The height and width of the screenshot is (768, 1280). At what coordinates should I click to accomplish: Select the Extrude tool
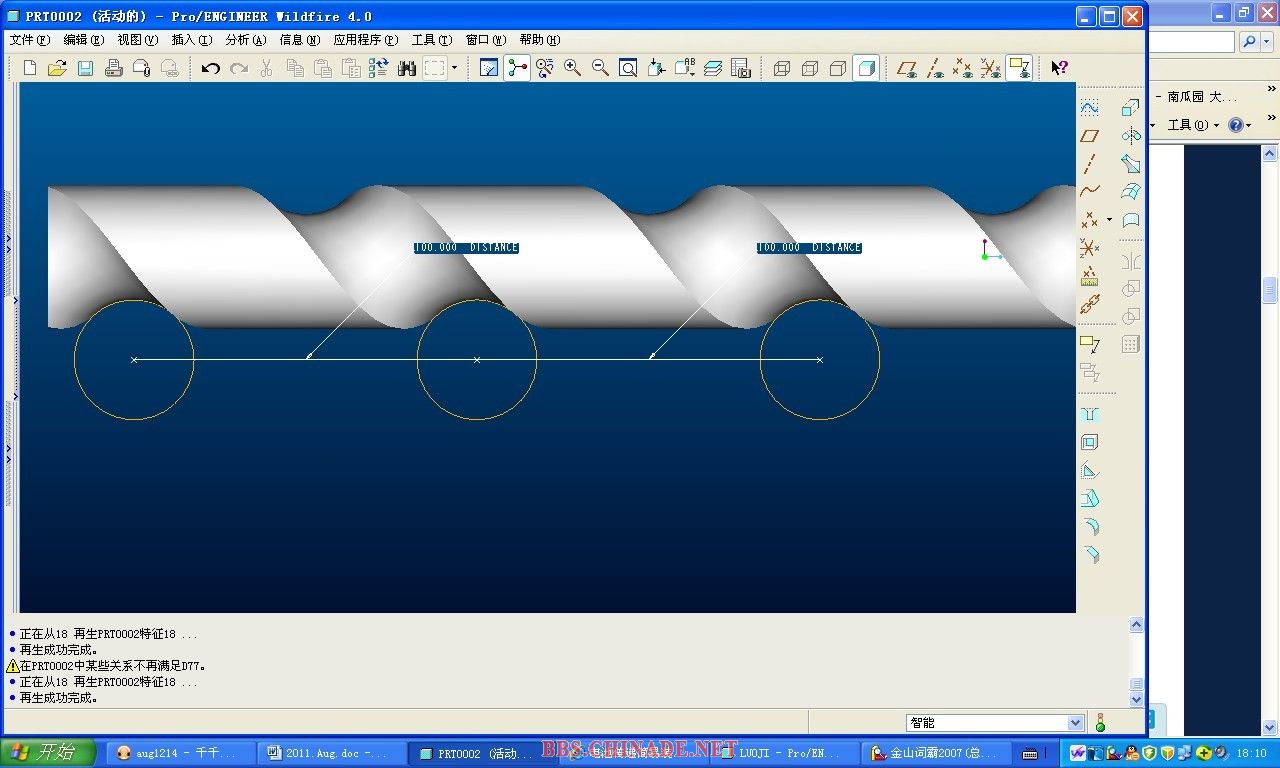pos(1131,107)
